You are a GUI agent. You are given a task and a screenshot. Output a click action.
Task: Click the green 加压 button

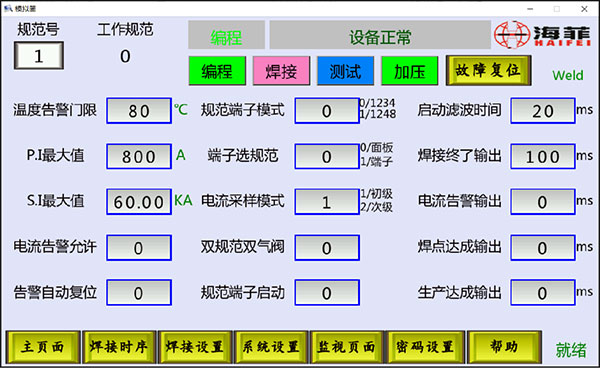tap(410, 71)
